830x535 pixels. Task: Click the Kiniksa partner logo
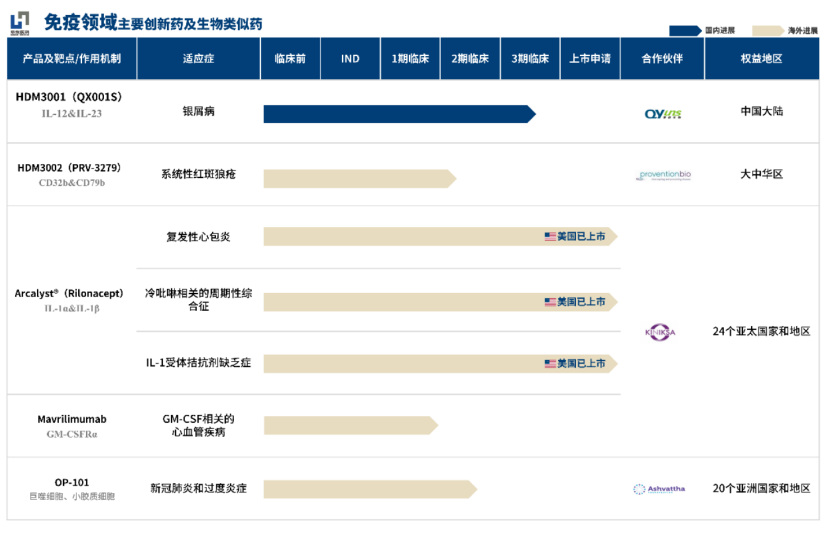click(661, 332)
